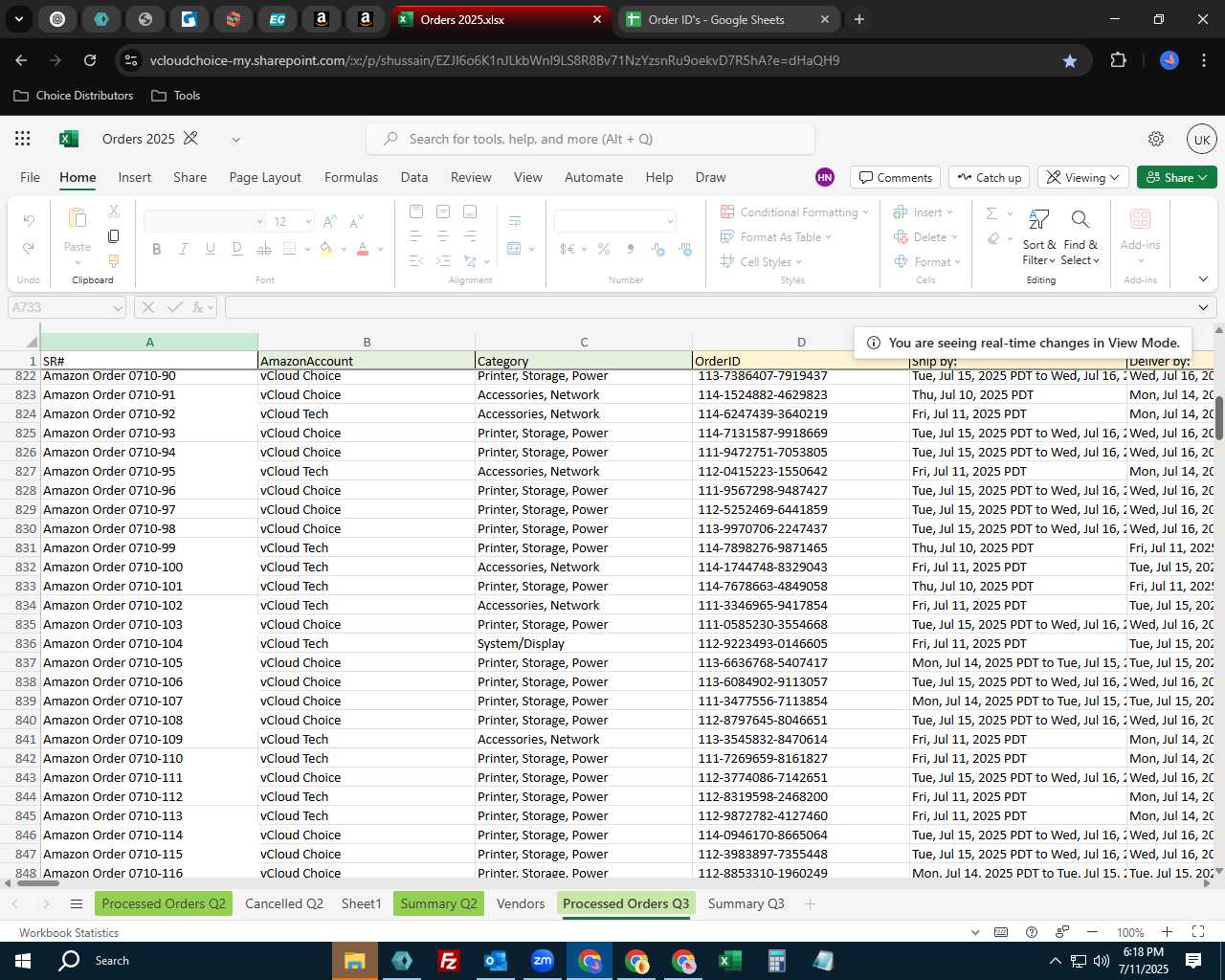This screenshot has height=980, width=1225.
Task: Click the add new sheet plus icon
Action: tap(810, 903)
